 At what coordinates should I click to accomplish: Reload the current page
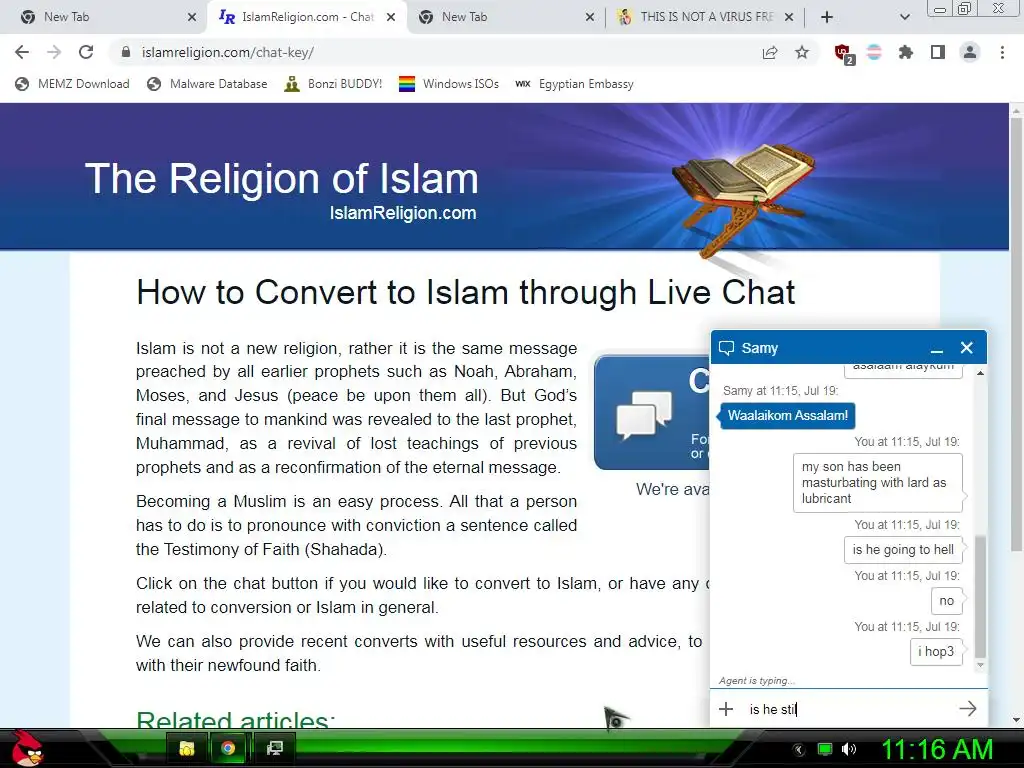(x=86, y=52)
